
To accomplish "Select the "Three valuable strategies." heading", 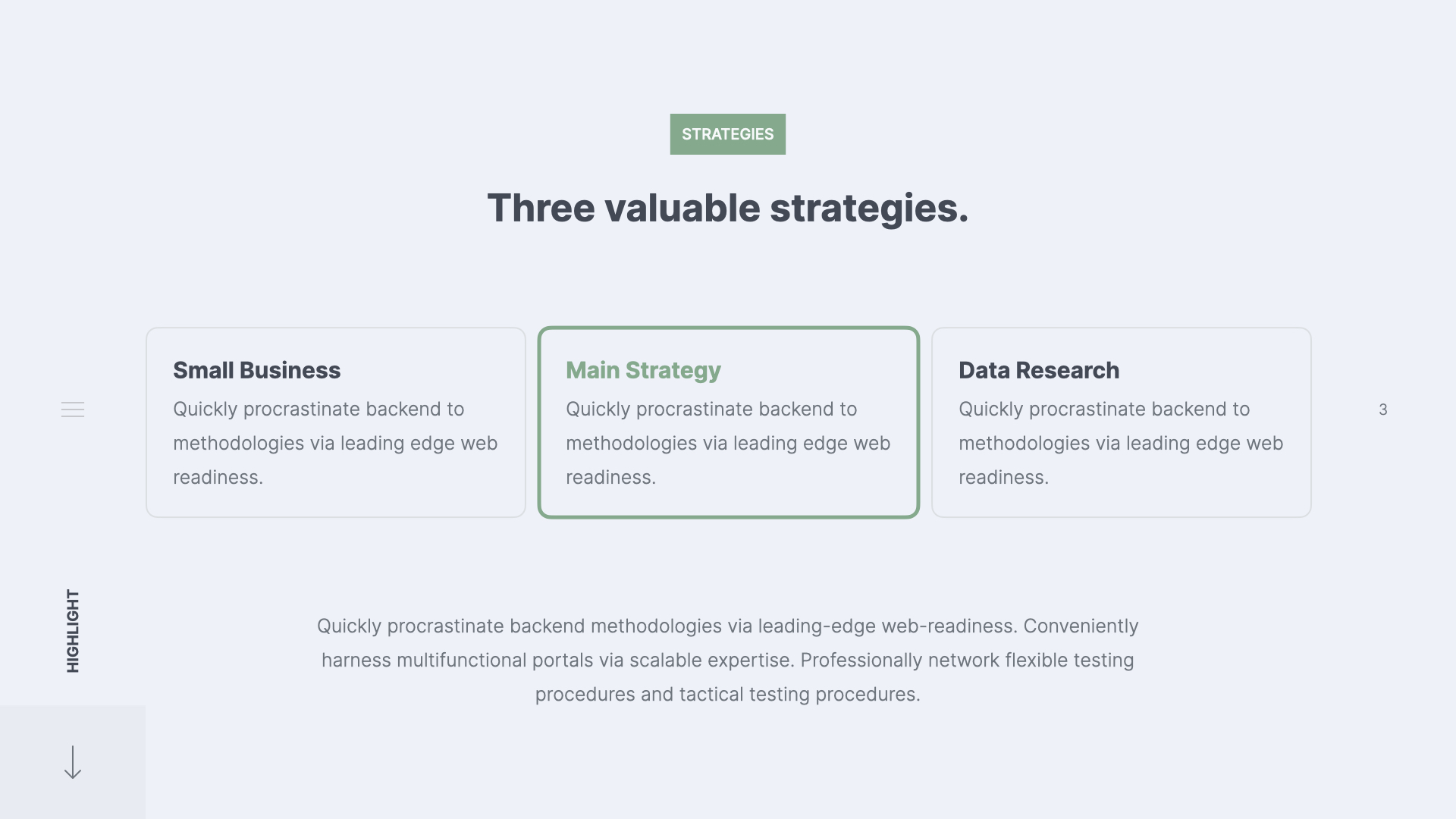I will point(727,208).
